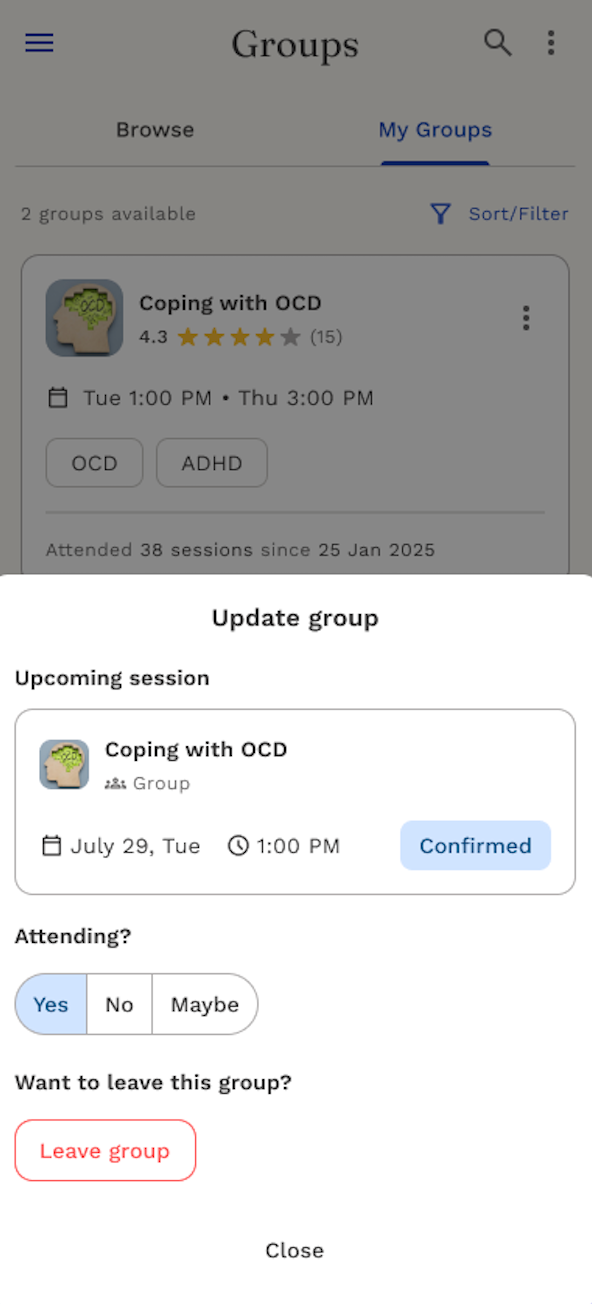Tap the search magnifier icon

(x=497, y=43)
